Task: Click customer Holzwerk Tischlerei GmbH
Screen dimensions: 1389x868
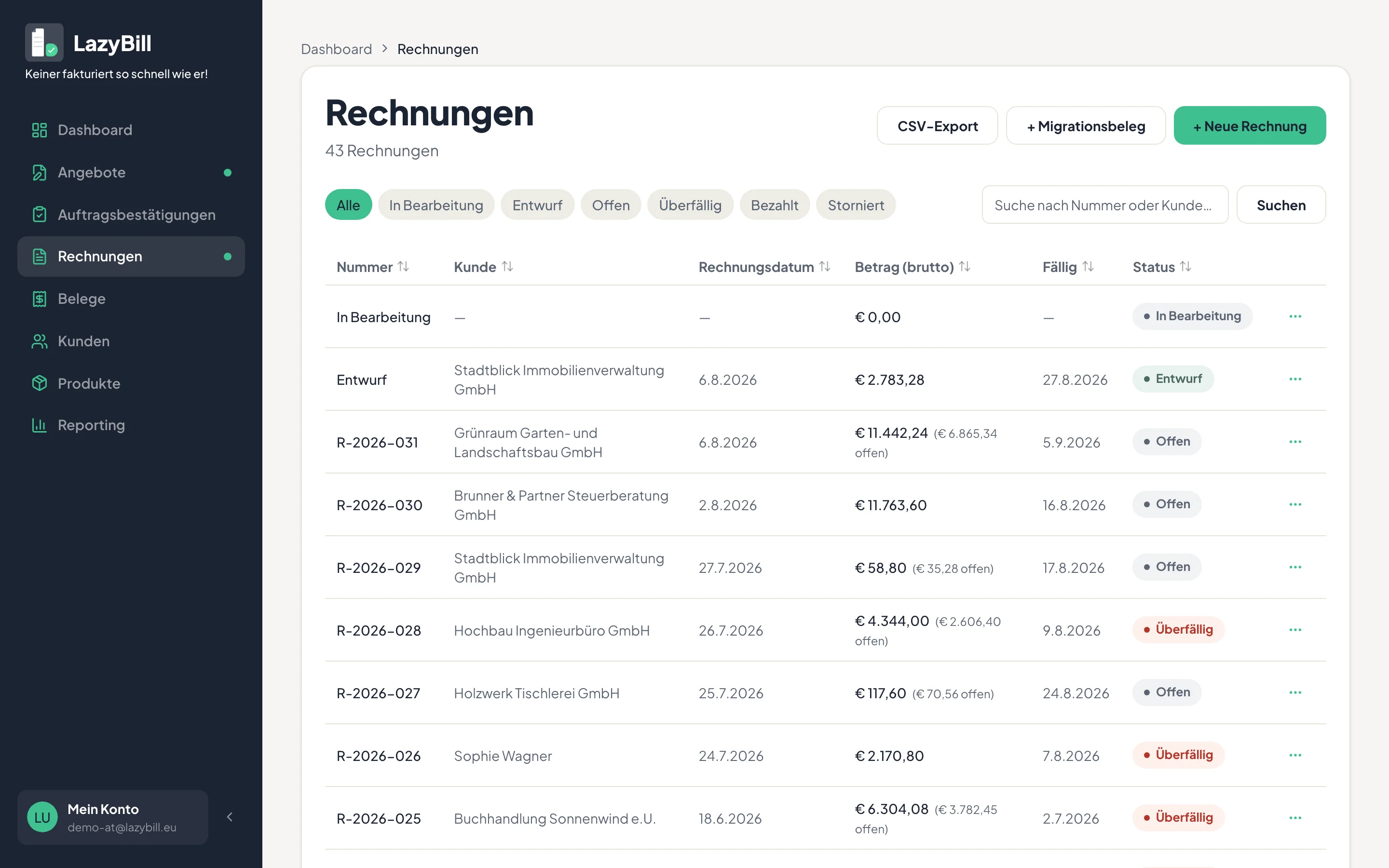Action: click(537, 693)
